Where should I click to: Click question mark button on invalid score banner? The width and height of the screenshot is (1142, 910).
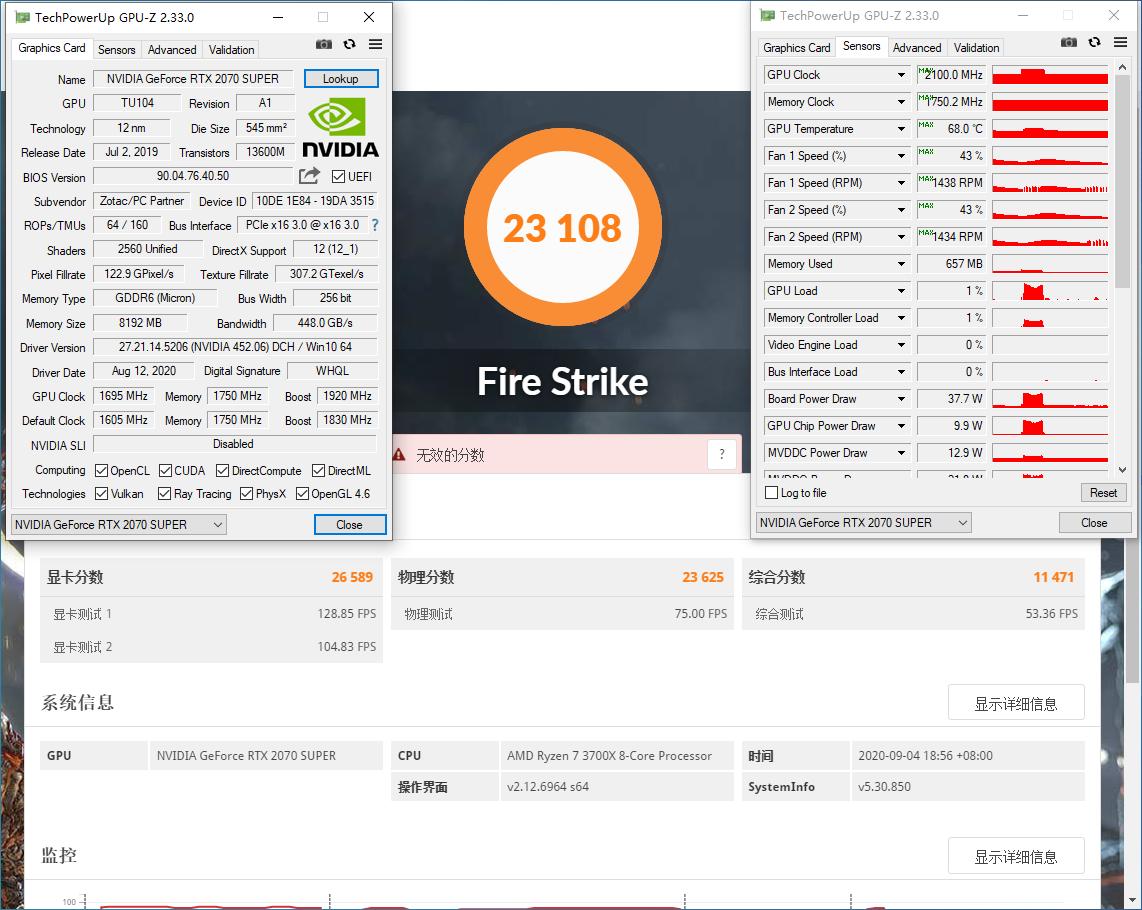coord(722,455)
